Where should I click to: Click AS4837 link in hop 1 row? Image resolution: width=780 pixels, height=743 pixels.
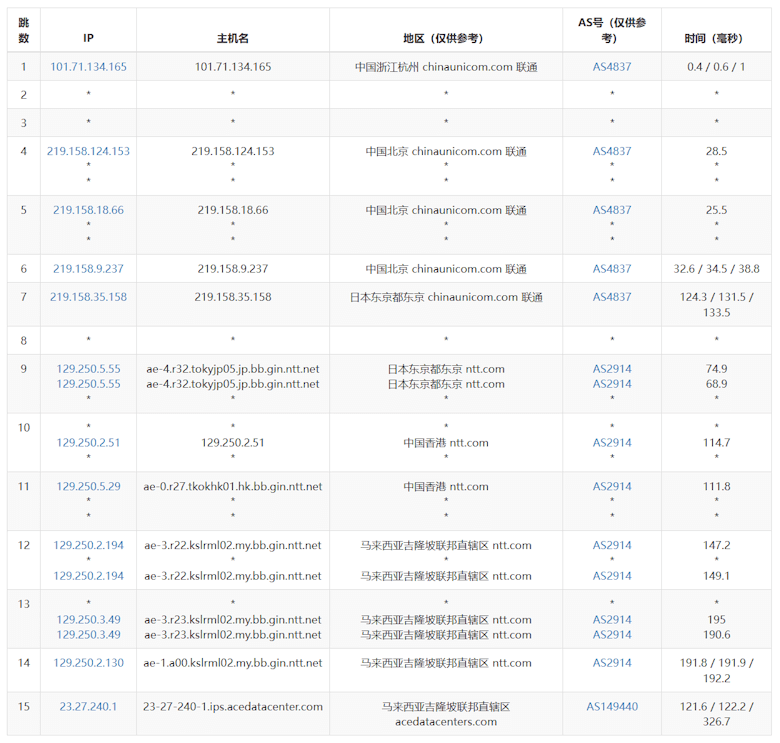(x=612, y=67)
